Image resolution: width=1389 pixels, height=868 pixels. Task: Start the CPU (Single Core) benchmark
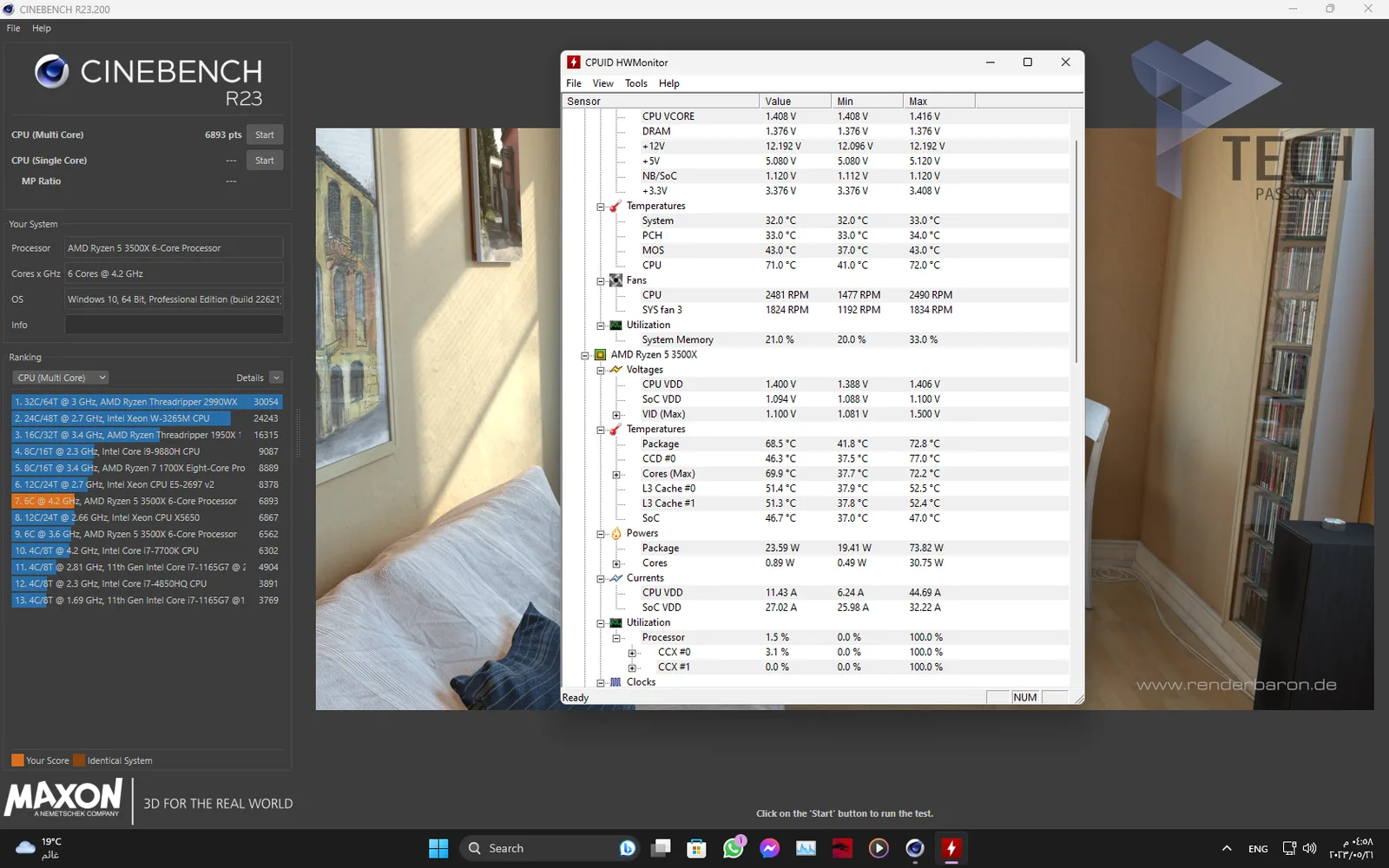coord(265,161)
